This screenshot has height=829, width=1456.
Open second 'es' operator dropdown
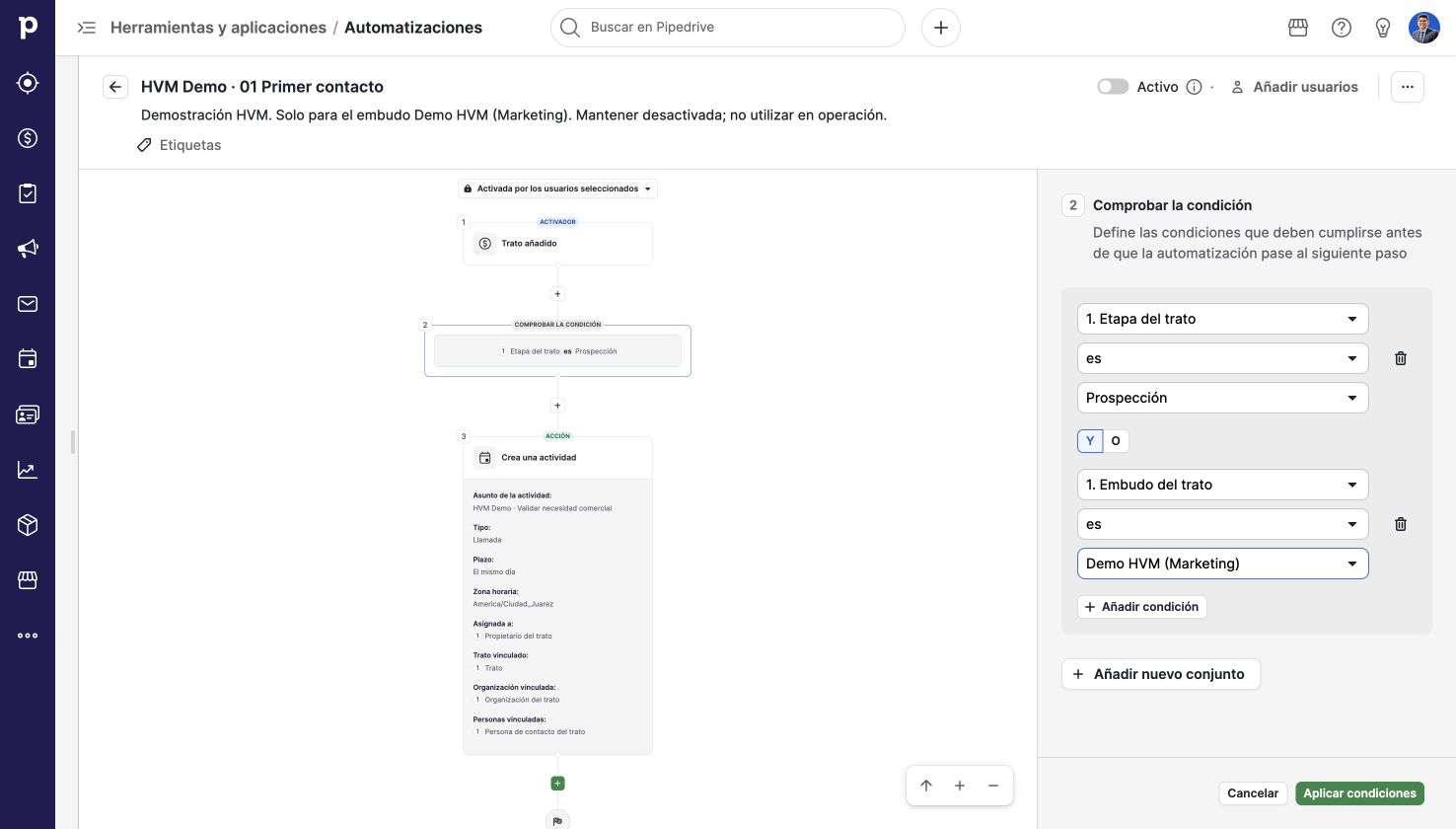click(1223, 524)
